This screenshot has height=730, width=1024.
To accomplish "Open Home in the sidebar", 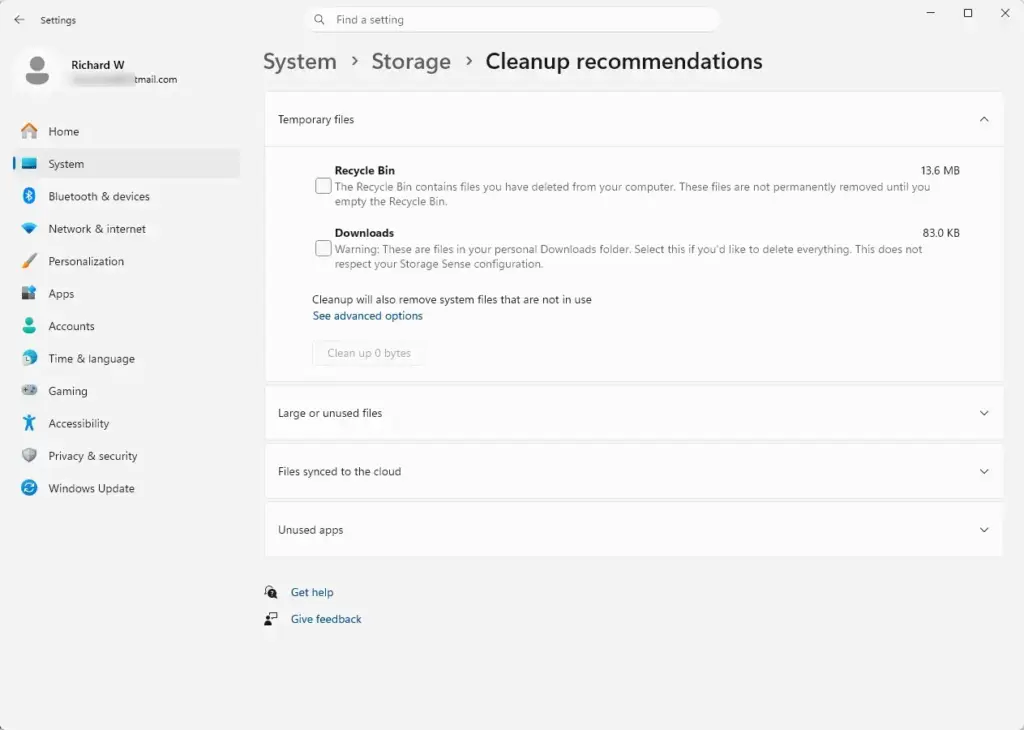I will point(126,131).
